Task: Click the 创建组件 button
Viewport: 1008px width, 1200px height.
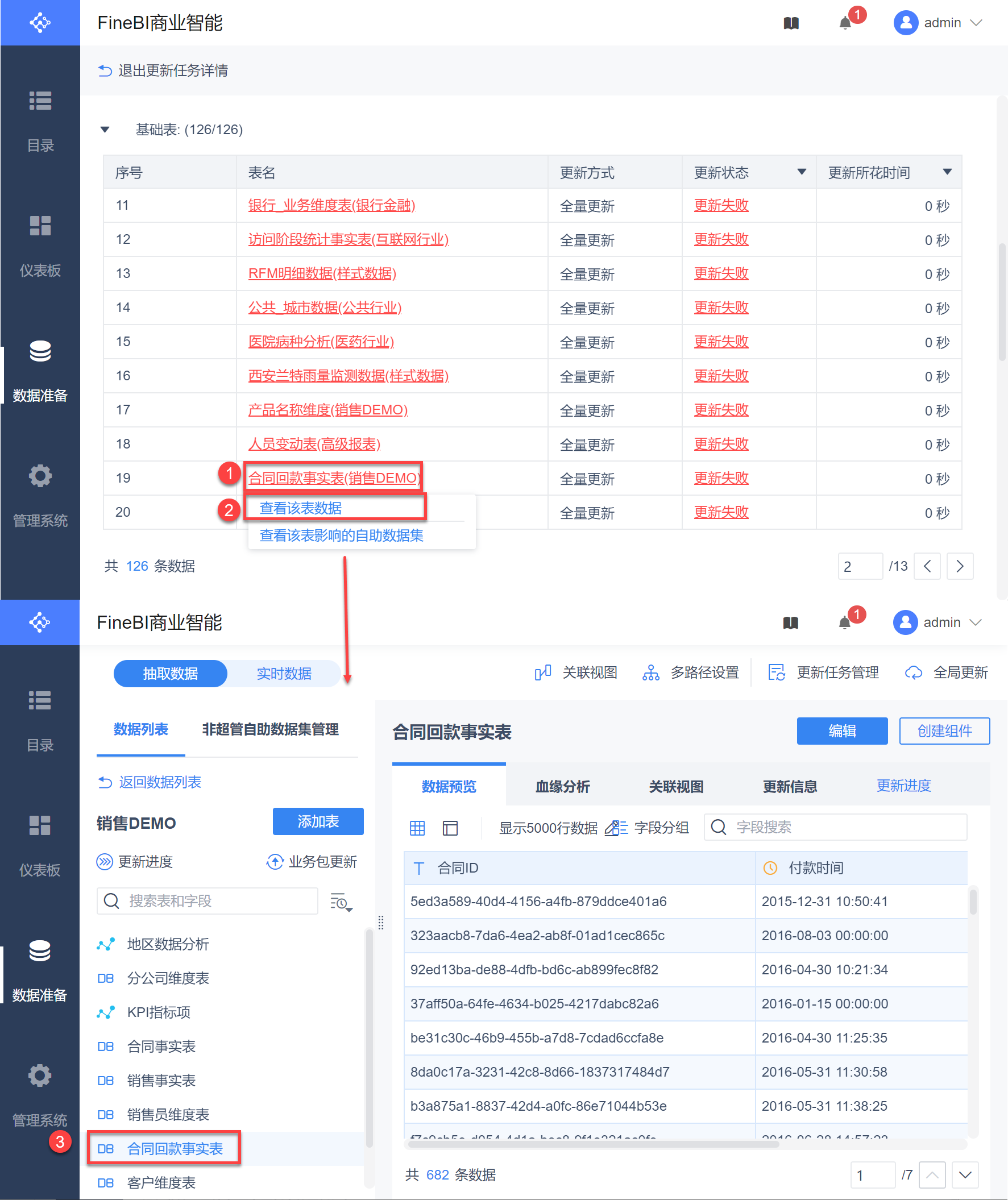Action: click(x=944, y=731)
